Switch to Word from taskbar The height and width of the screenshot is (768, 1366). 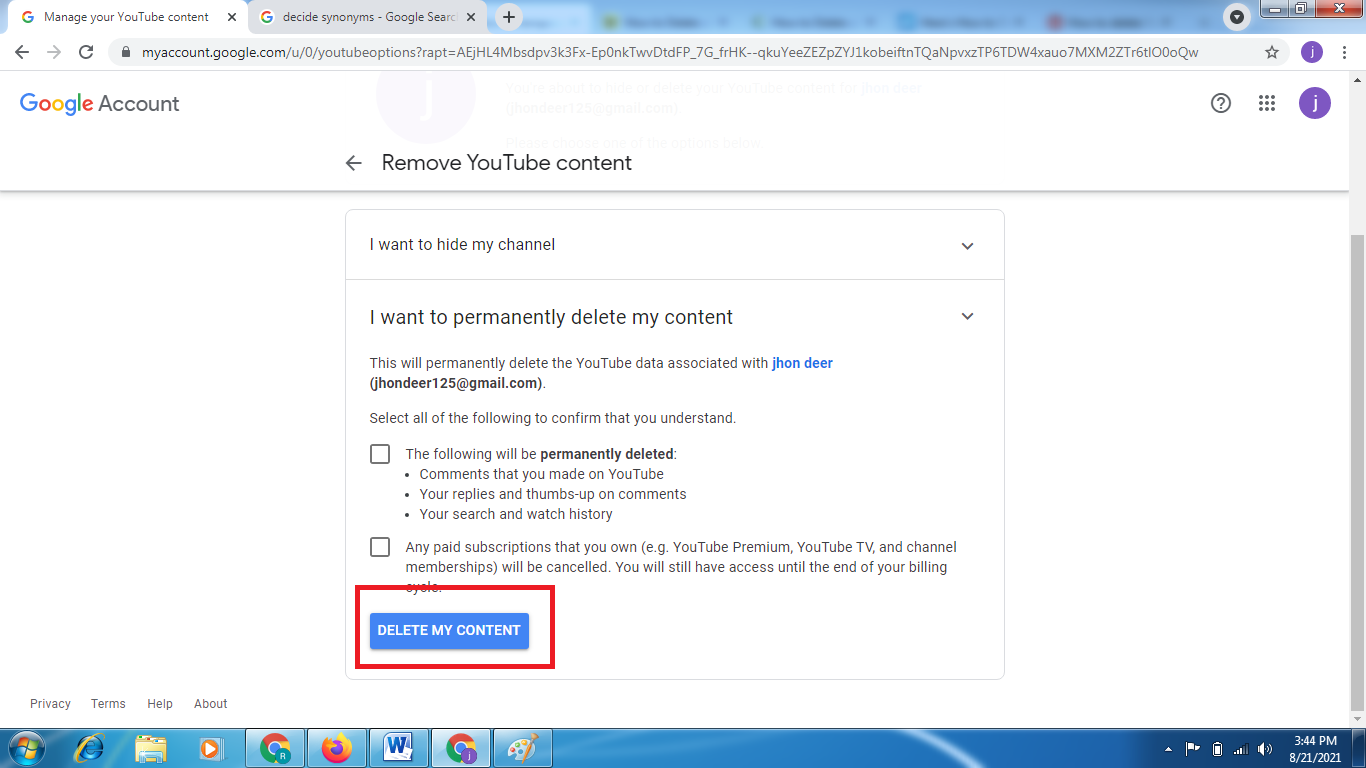[x=398, y=748]
